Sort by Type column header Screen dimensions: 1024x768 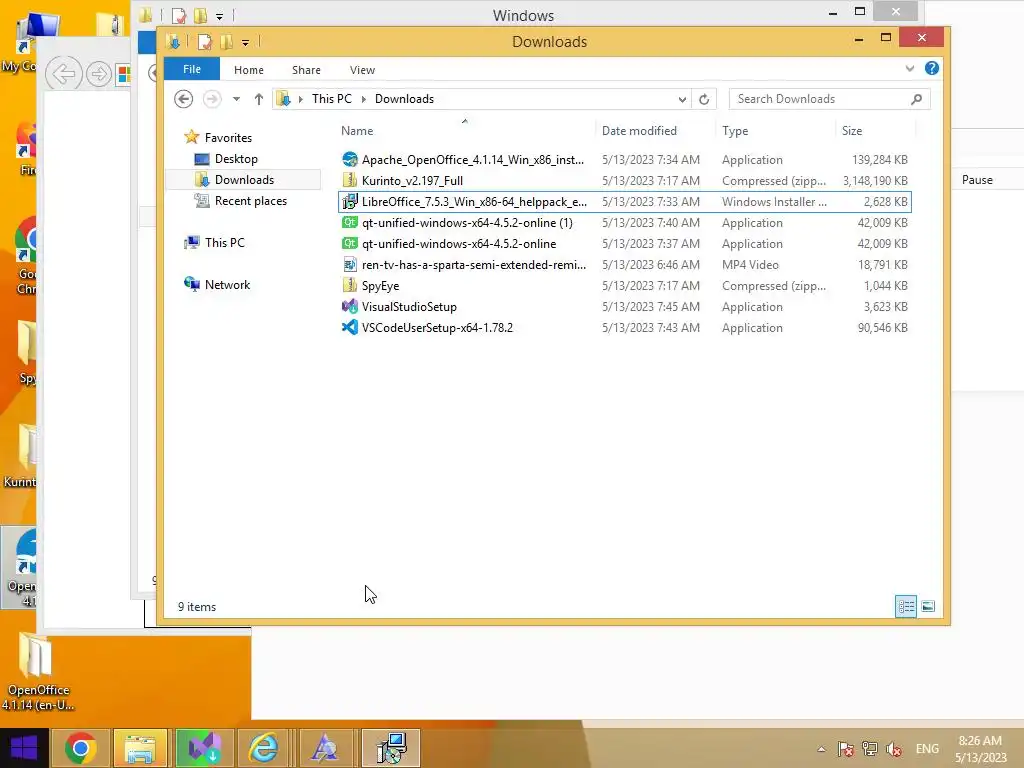pos(735,131)
